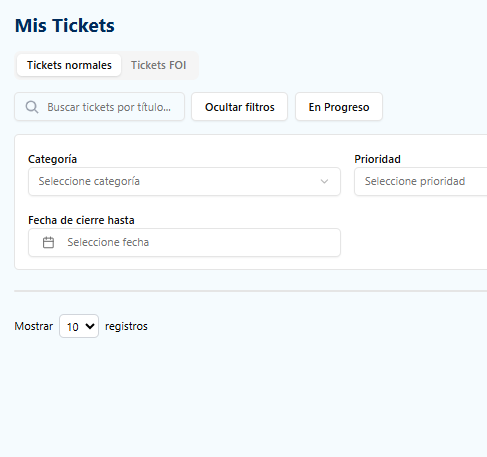487x457 pixels.
Task: Open the Mostrar 10 registros dropdown
Action: [x=79, y=326]
